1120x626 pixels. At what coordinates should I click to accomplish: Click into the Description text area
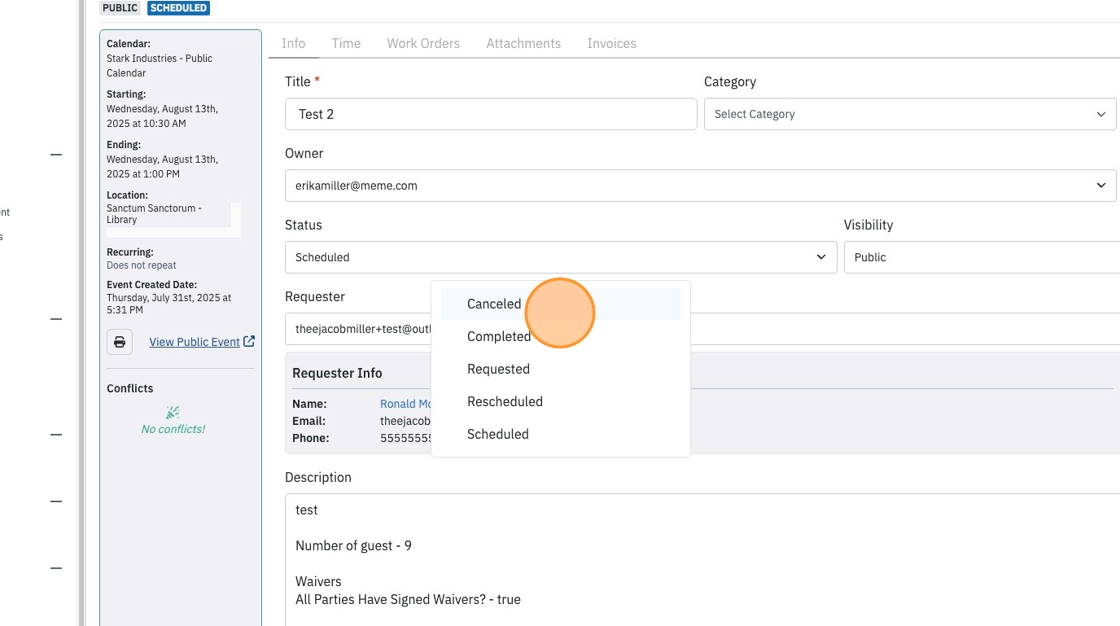[702, 560]
